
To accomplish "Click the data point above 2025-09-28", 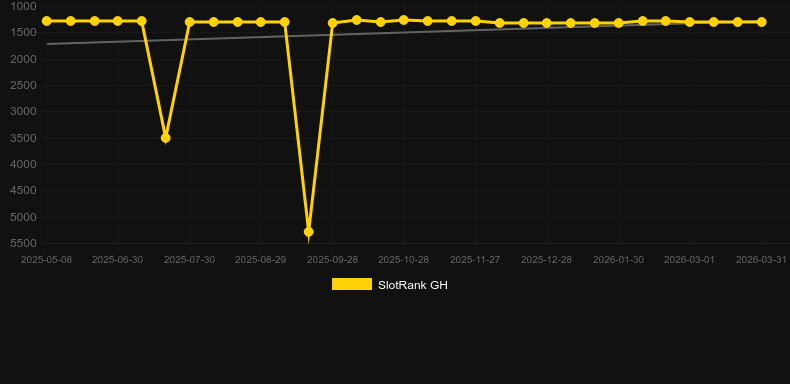I will 333,23.
